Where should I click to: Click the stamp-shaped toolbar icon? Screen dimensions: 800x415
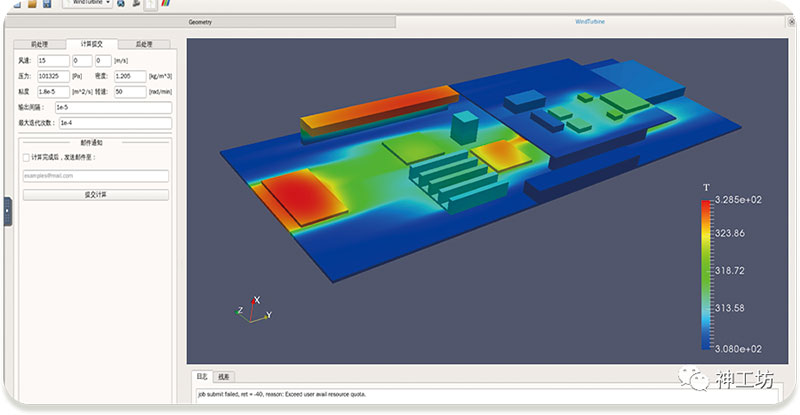[x=136, y=4]
